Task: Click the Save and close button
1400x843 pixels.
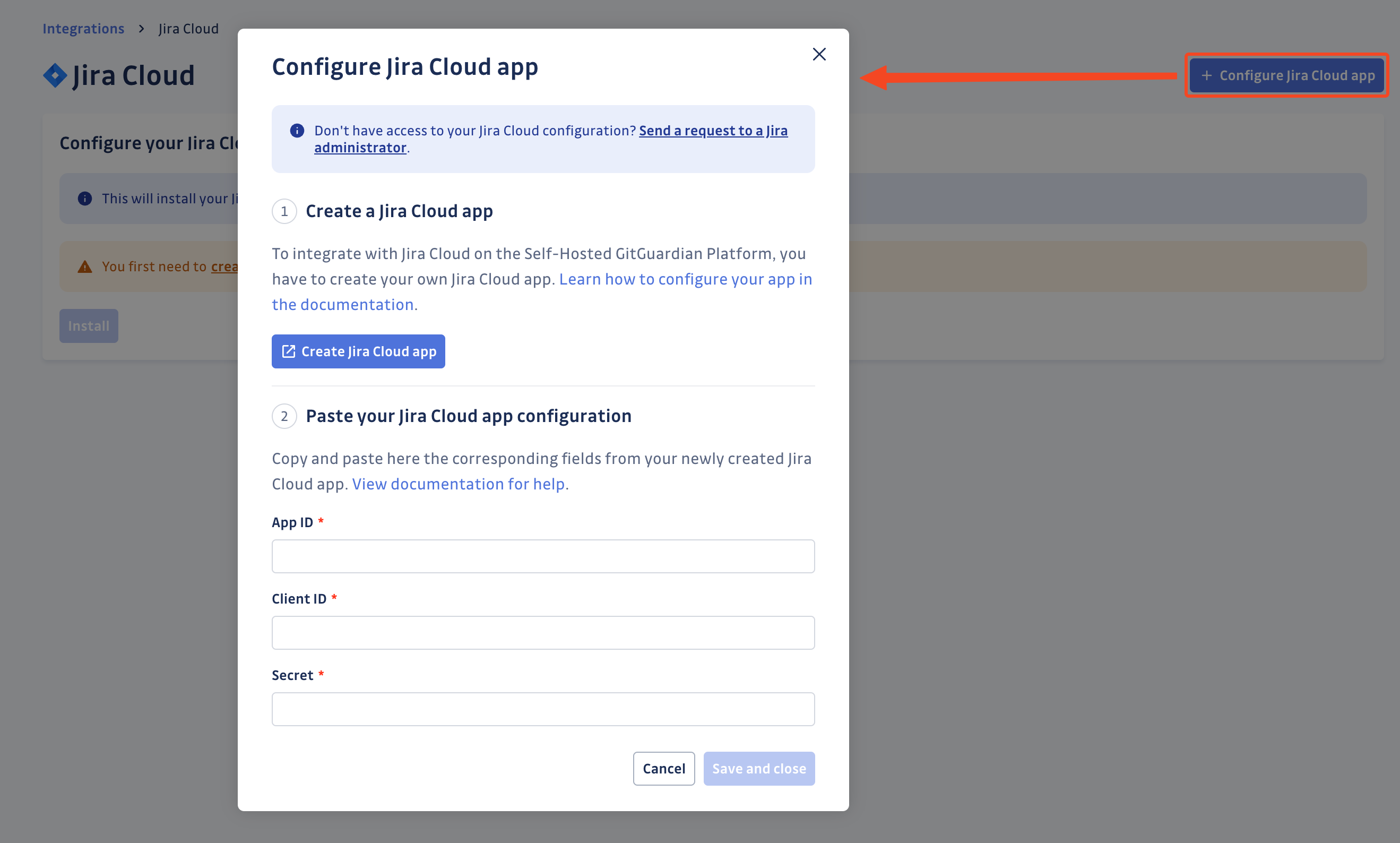Action: 759,768
